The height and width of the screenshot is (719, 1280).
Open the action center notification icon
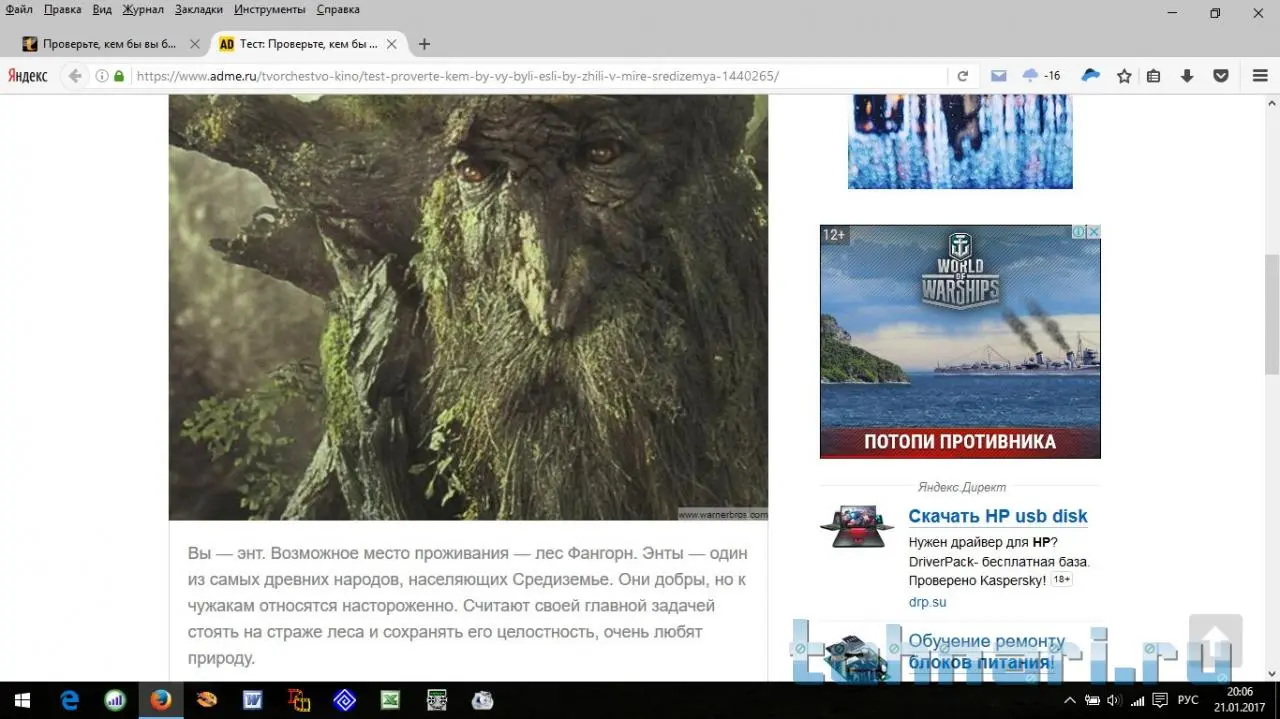click(x=1160, y=700)
